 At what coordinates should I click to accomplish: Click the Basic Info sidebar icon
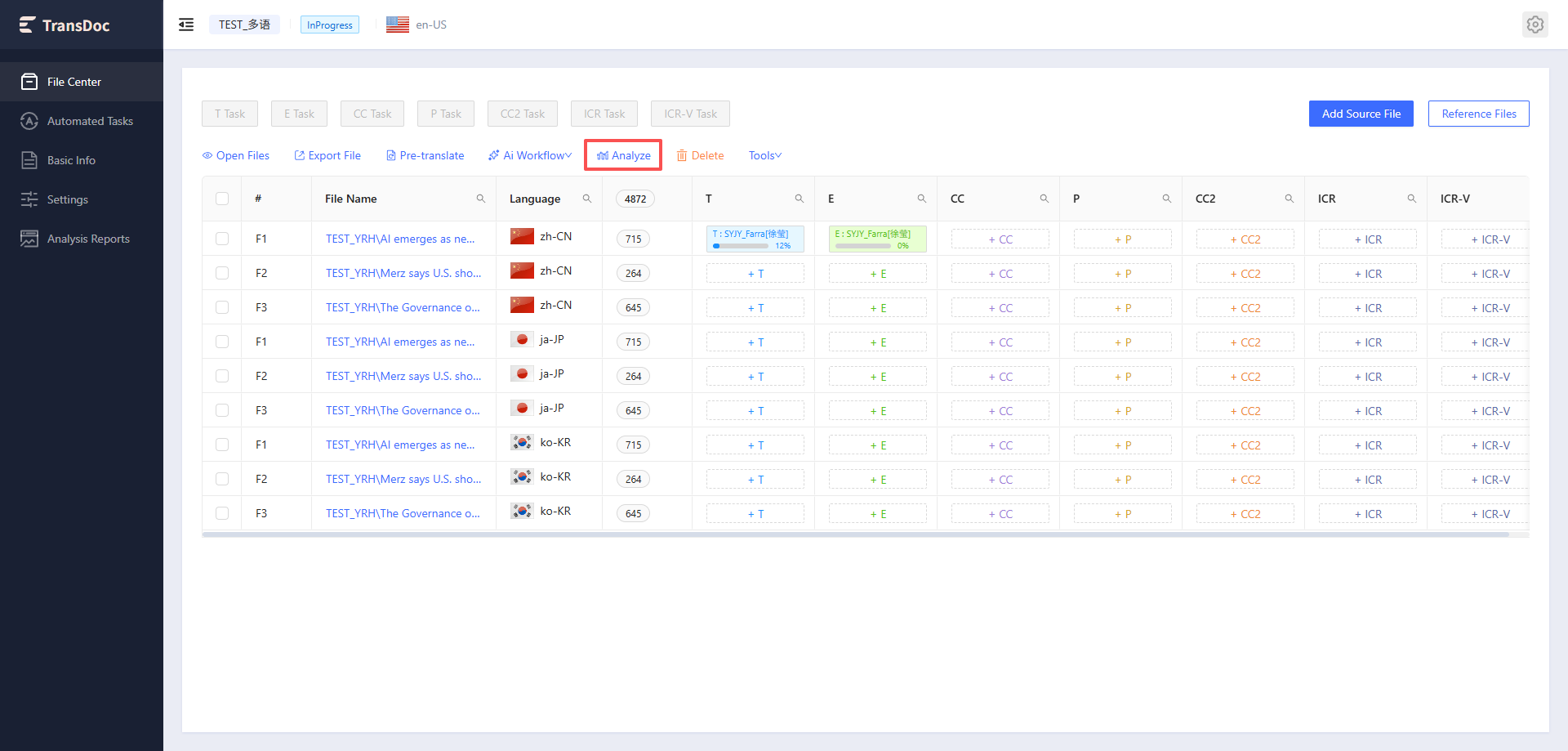29,160
